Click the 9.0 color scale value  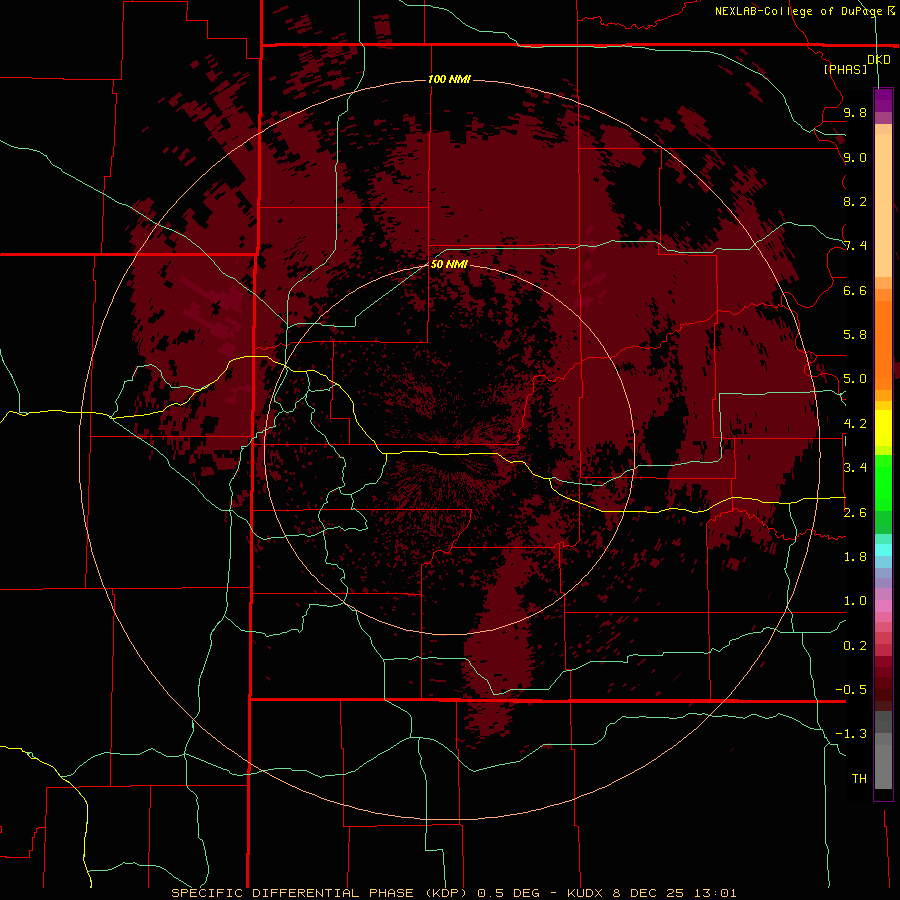point(855,157)
